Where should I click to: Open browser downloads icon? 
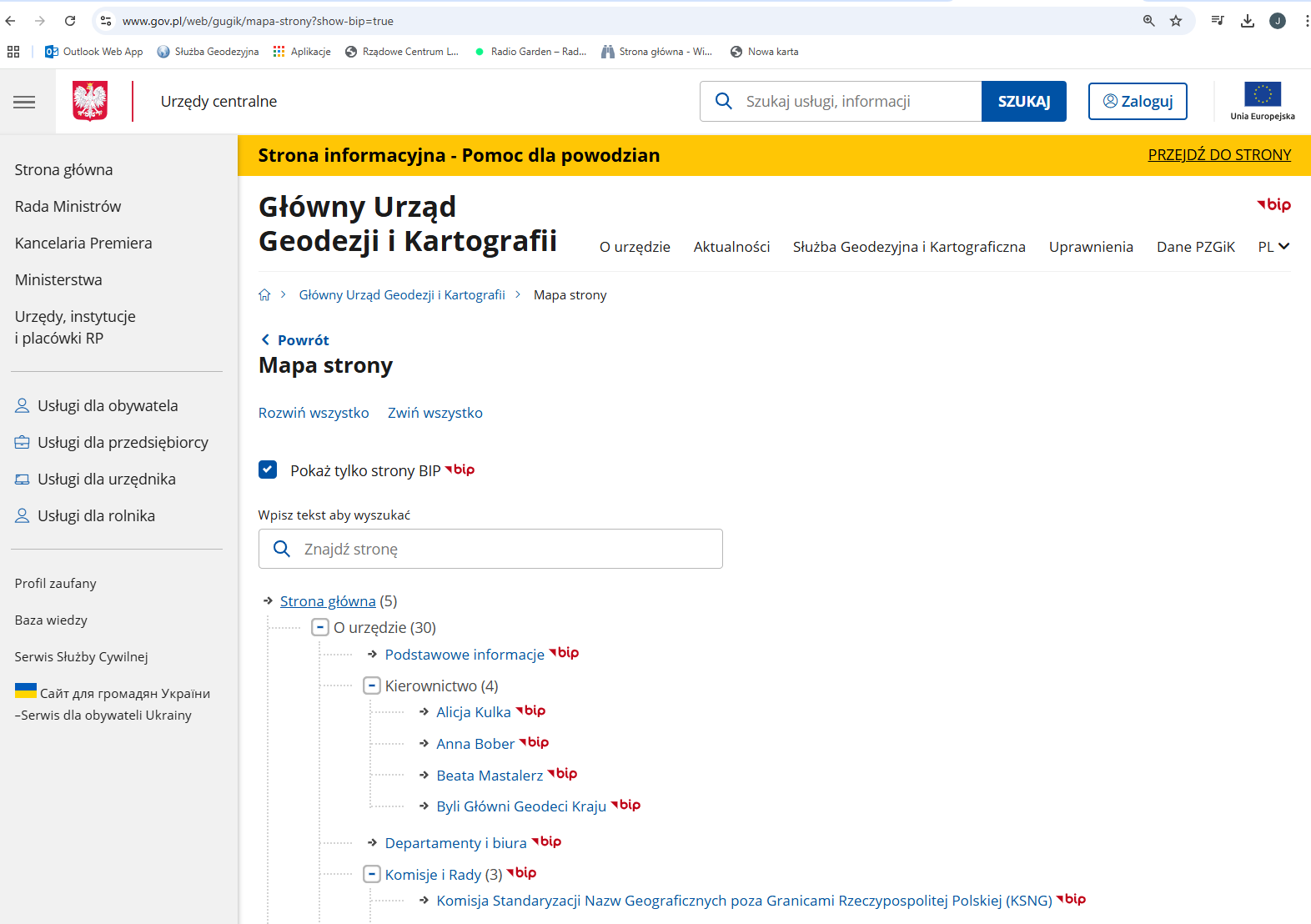point(1248,21)
